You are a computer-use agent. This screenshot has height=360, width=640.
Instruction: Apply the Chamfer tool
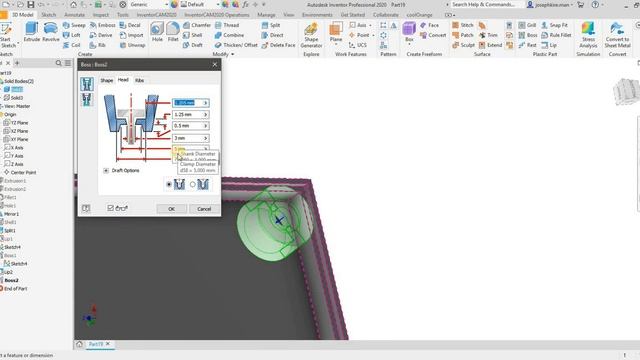point(197,25)
